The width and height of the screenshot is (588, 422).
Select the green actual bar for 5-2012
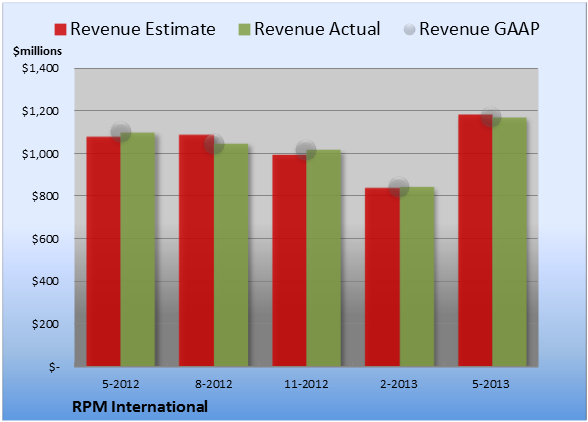coord(138,249)
